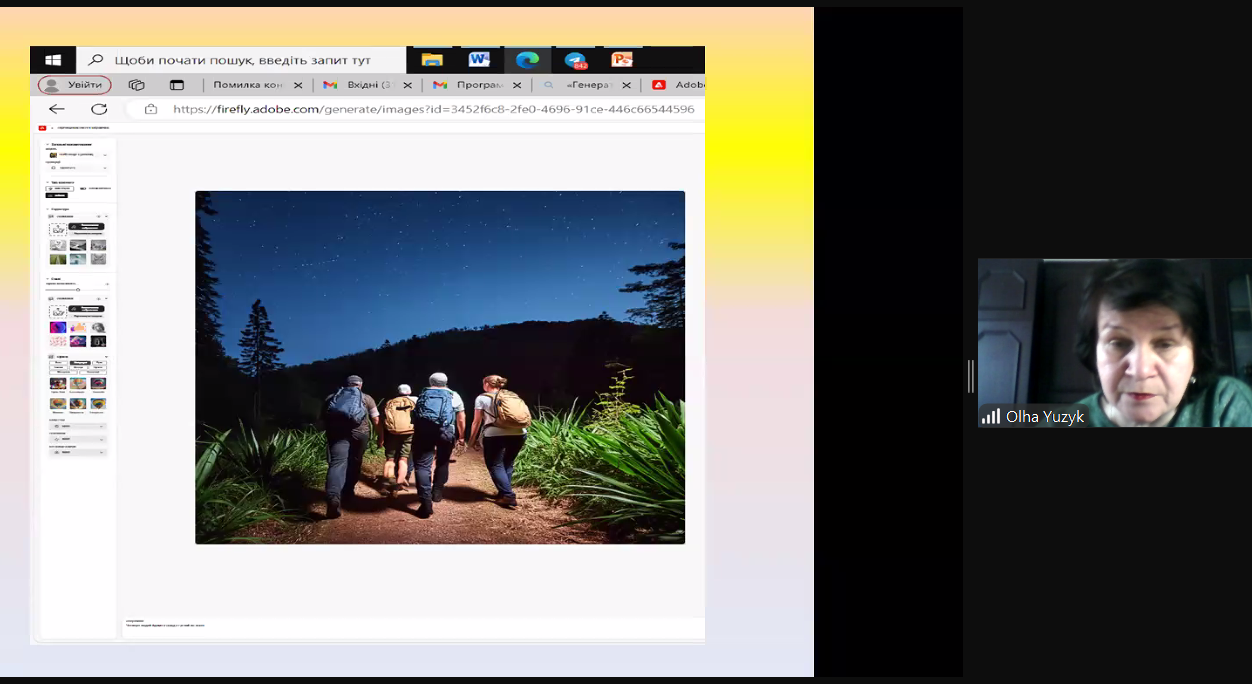The height and width of the screenshot is (684, 1252).
Task: Close the «Генерат search tab
Action: click(627, 85)
